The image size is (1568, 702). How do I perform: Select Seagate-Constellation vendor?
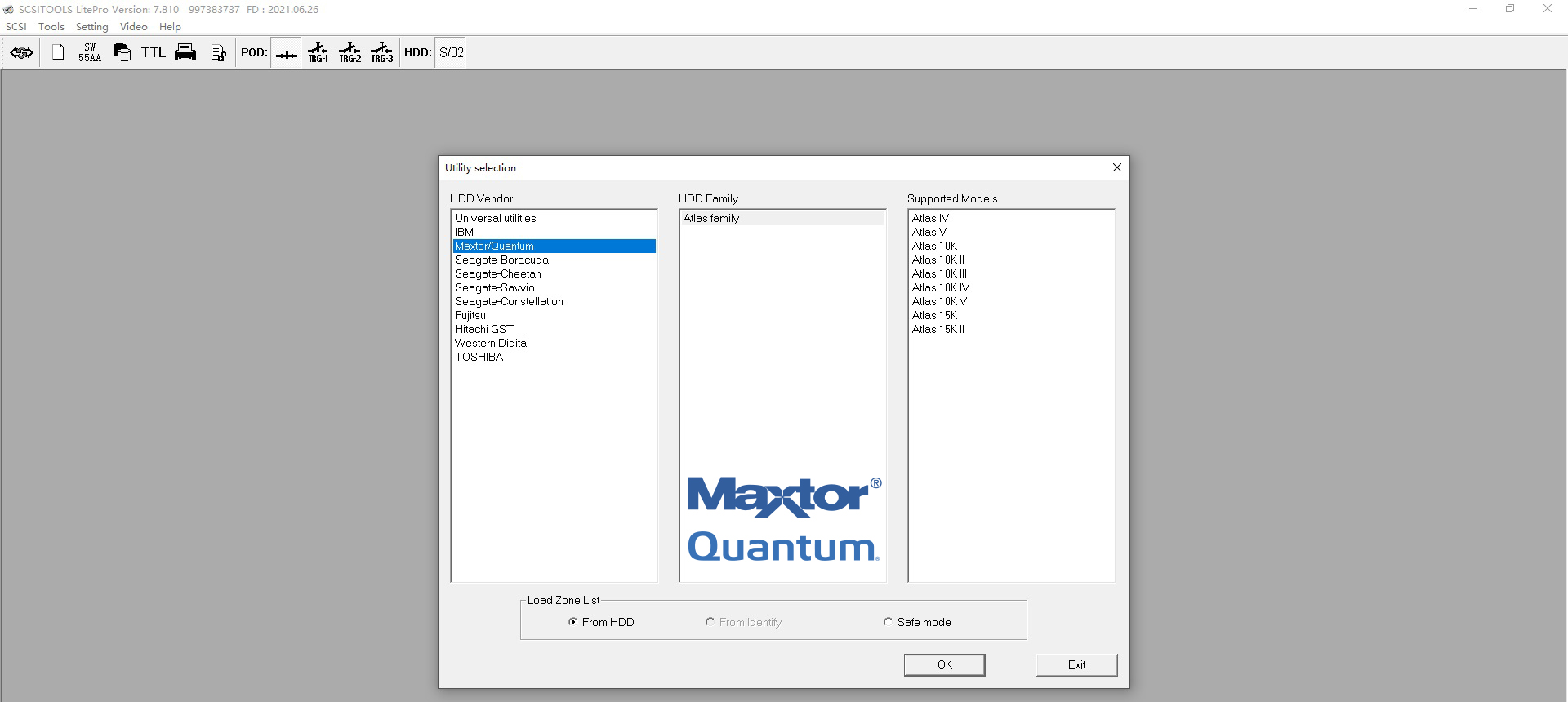pos(554,301)
